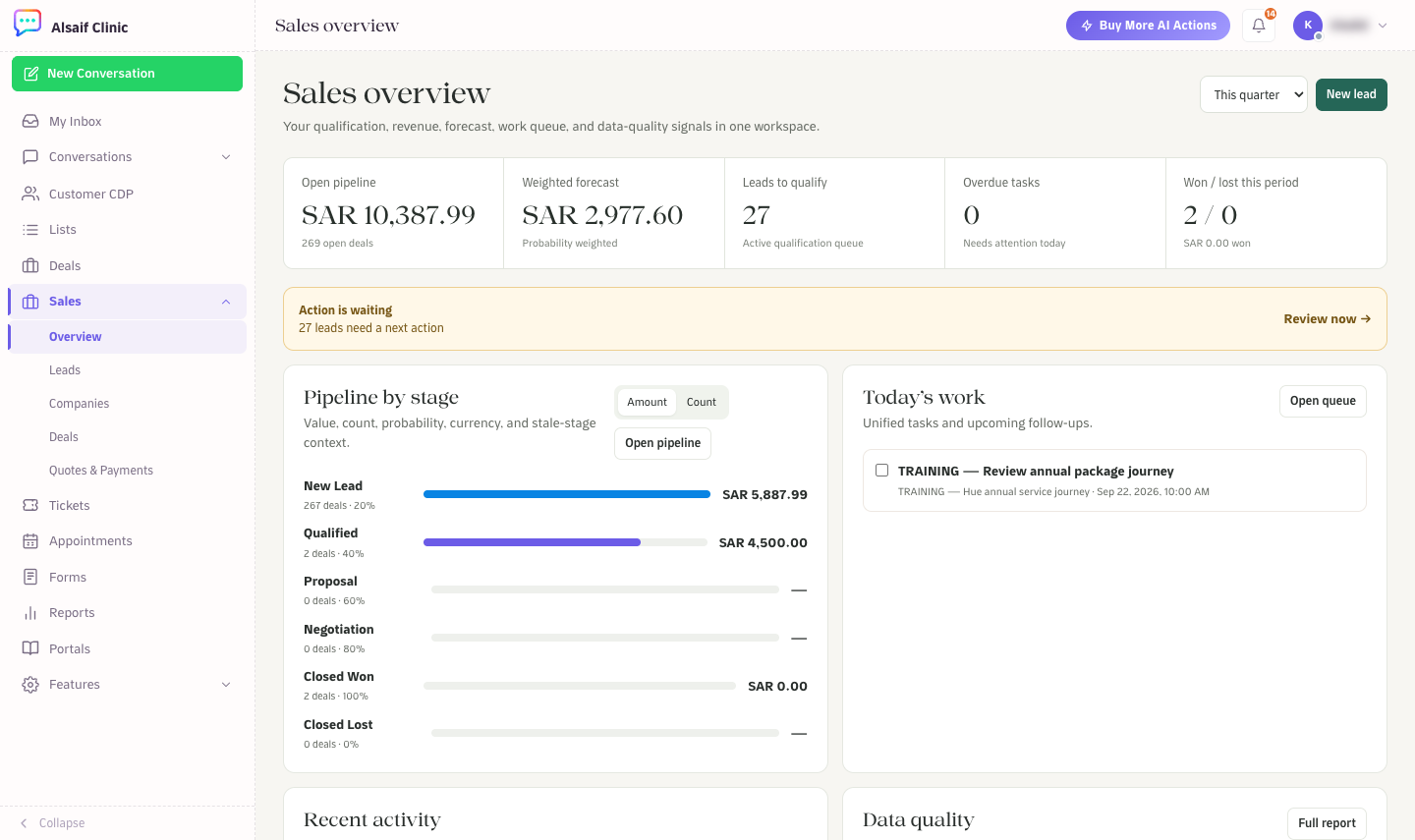
Task: Start a New Conversation
Action: [127, 74]
